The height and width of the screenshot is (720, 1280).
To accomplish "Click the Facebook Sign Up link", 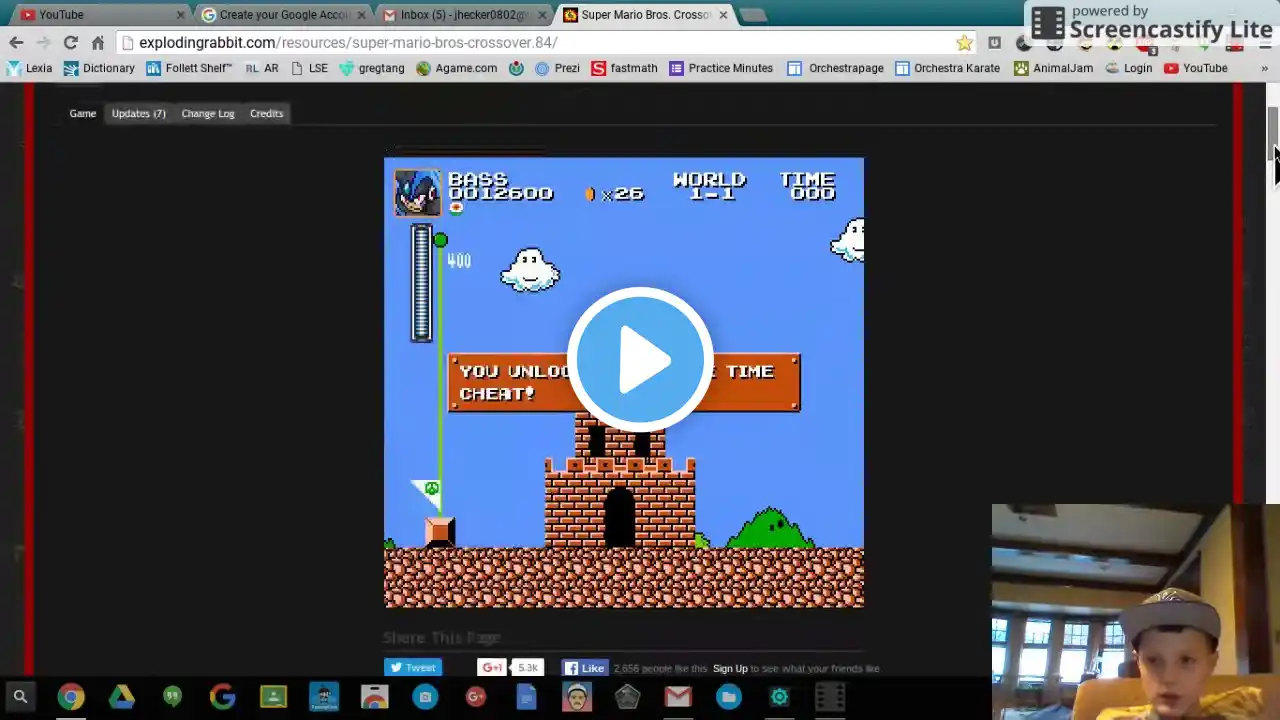I will click(730, 669).
